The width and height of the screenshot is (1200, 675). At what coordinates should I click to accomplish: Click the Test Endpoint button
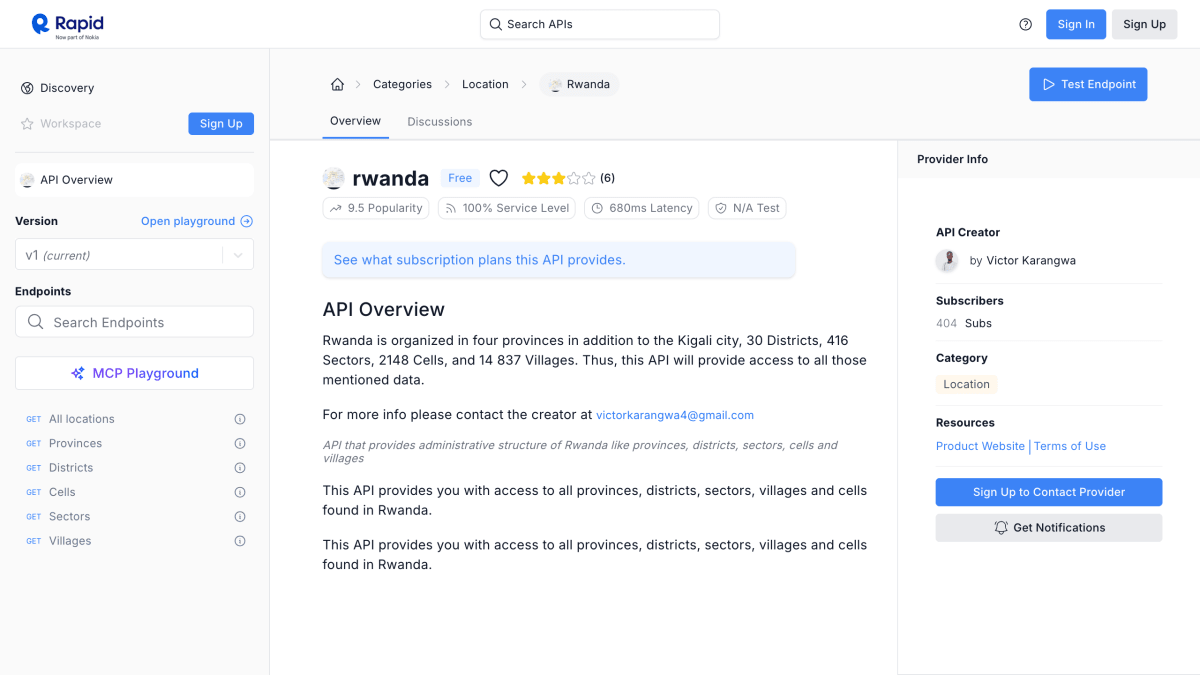click(1088, 84)
